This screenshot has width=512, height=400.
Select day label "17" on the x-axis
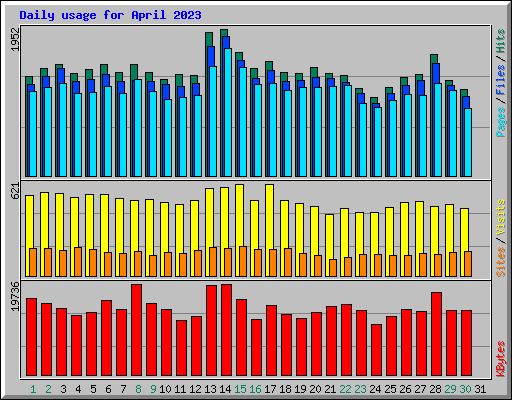[x=270, y=389]
